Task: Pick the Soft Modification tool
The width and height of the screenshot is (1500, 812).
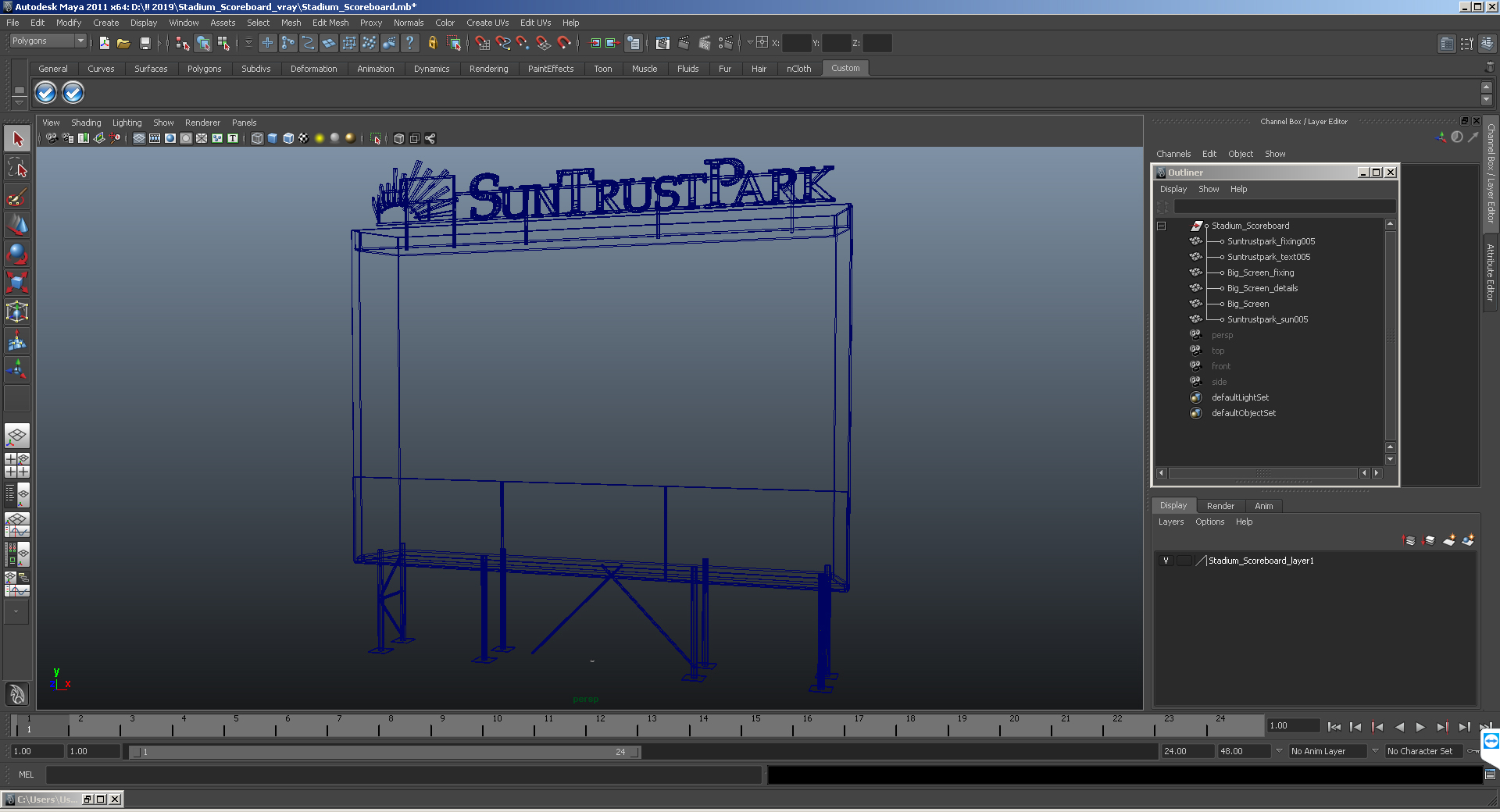Action: pos(17,340)
